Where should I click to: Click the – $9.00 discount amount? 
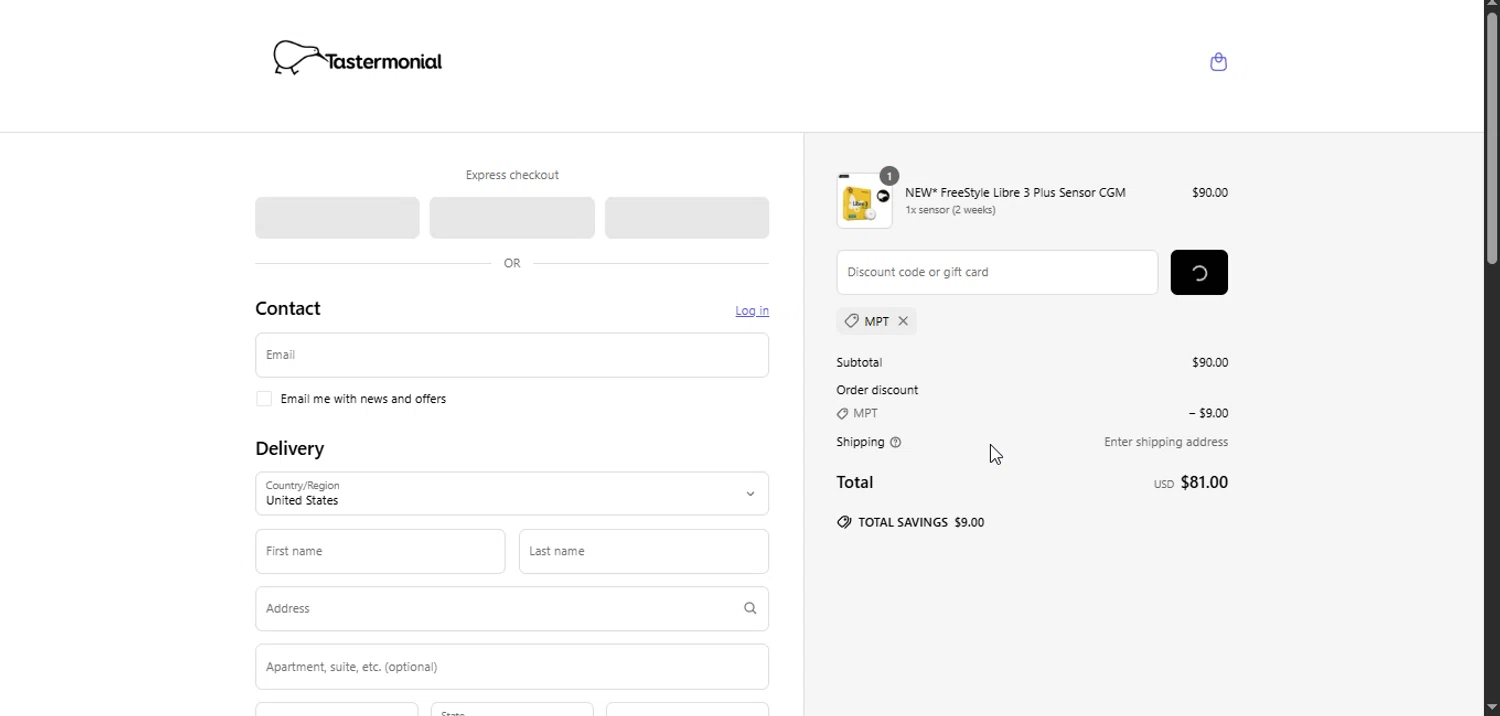pyautogui.click(x=1208, y=413)
